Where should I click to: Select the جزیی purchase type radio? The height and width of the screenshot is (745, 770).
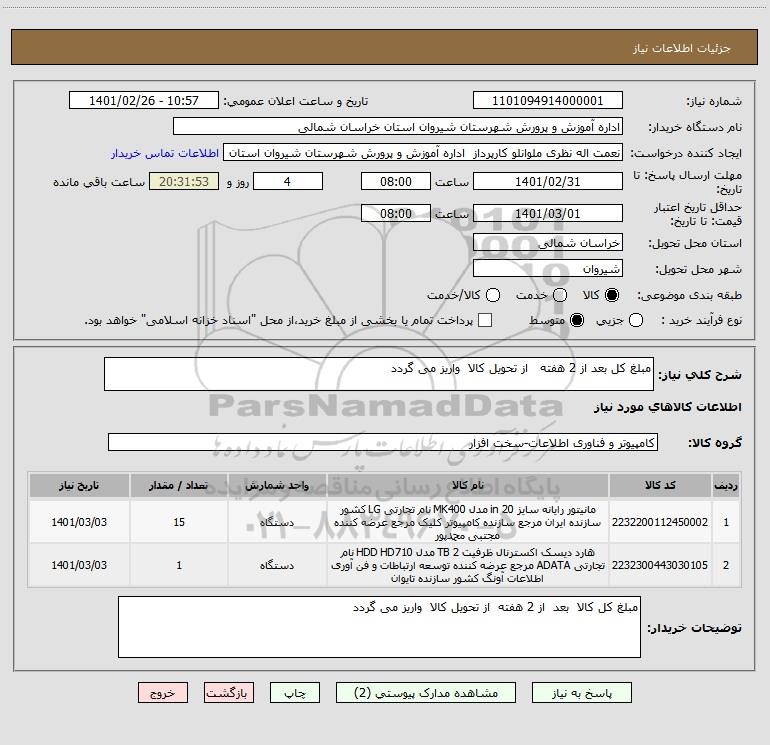click(x=635, y=320)
